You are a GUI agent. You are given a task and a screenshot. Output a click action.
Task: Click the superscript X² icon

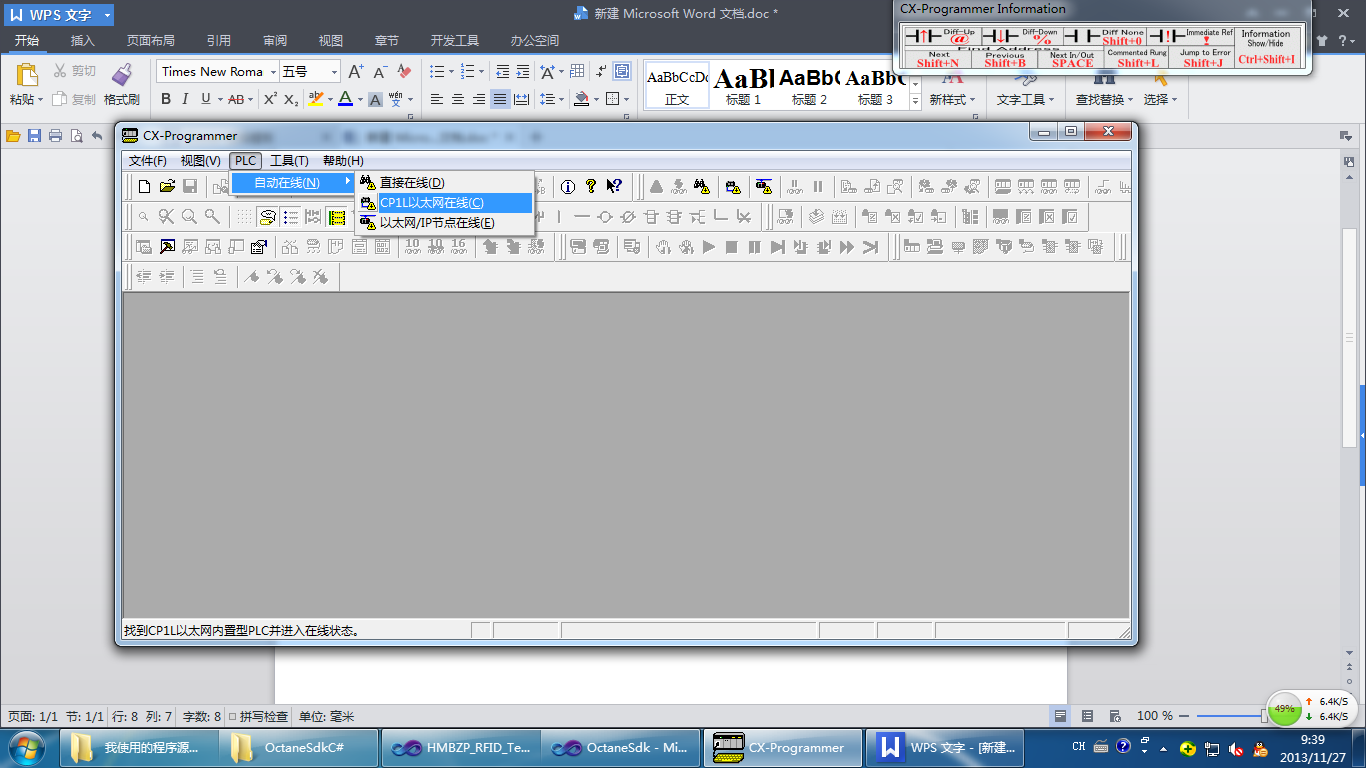tap(270, 99)
